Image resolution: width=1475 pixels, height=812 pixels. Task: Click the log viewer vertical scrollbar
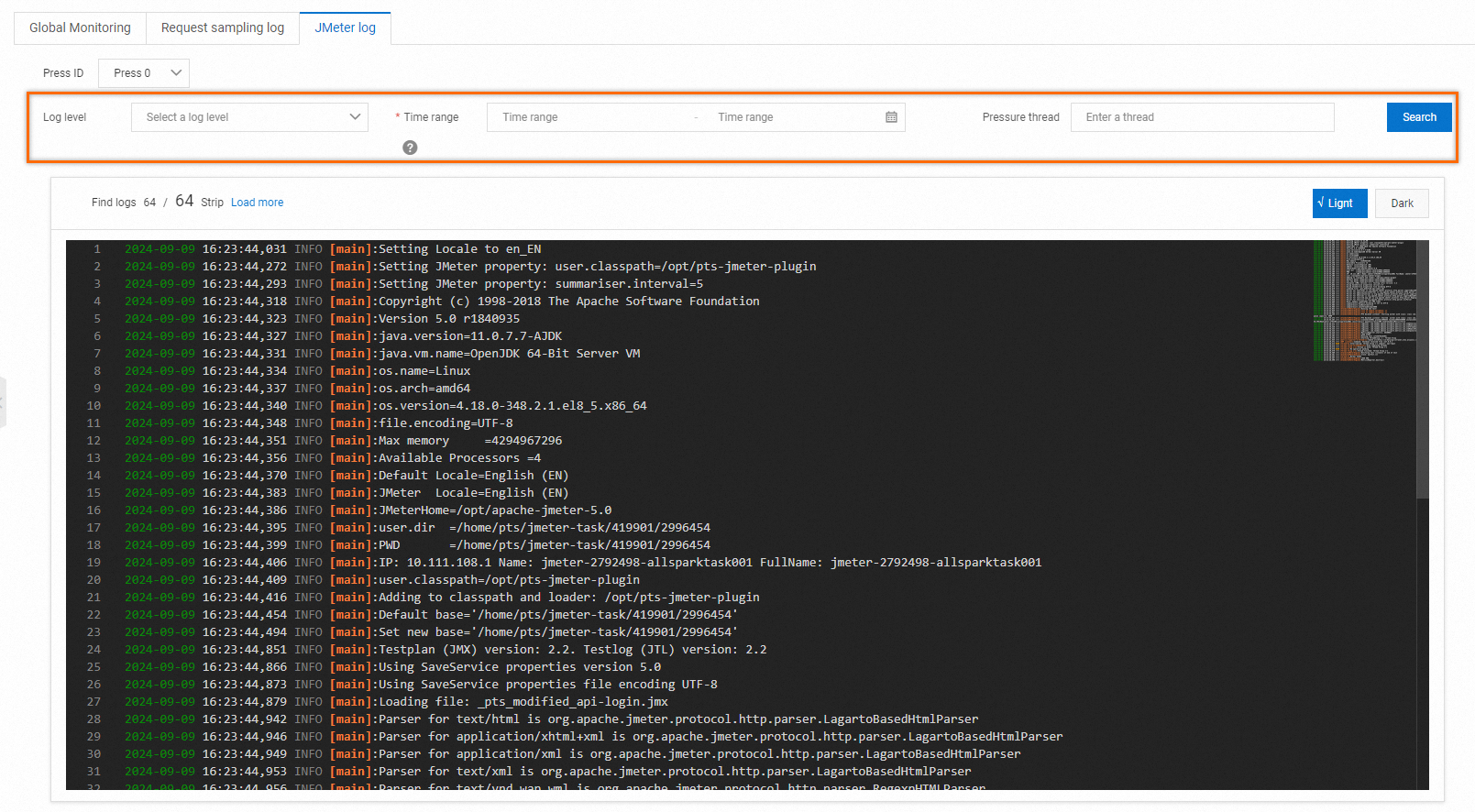pos(1423,369)
